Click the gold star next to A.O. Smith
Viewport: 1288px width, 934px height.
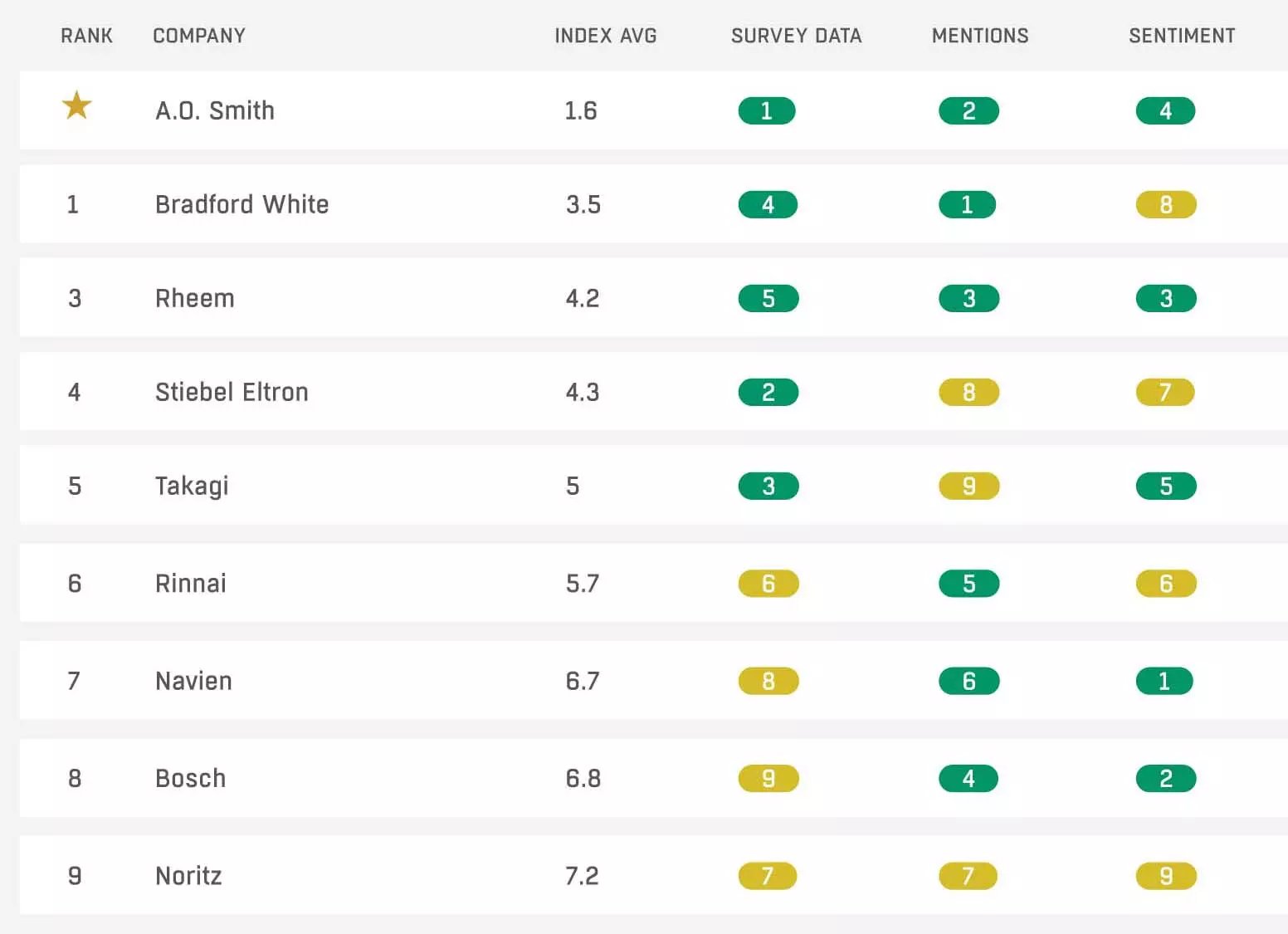77,105
